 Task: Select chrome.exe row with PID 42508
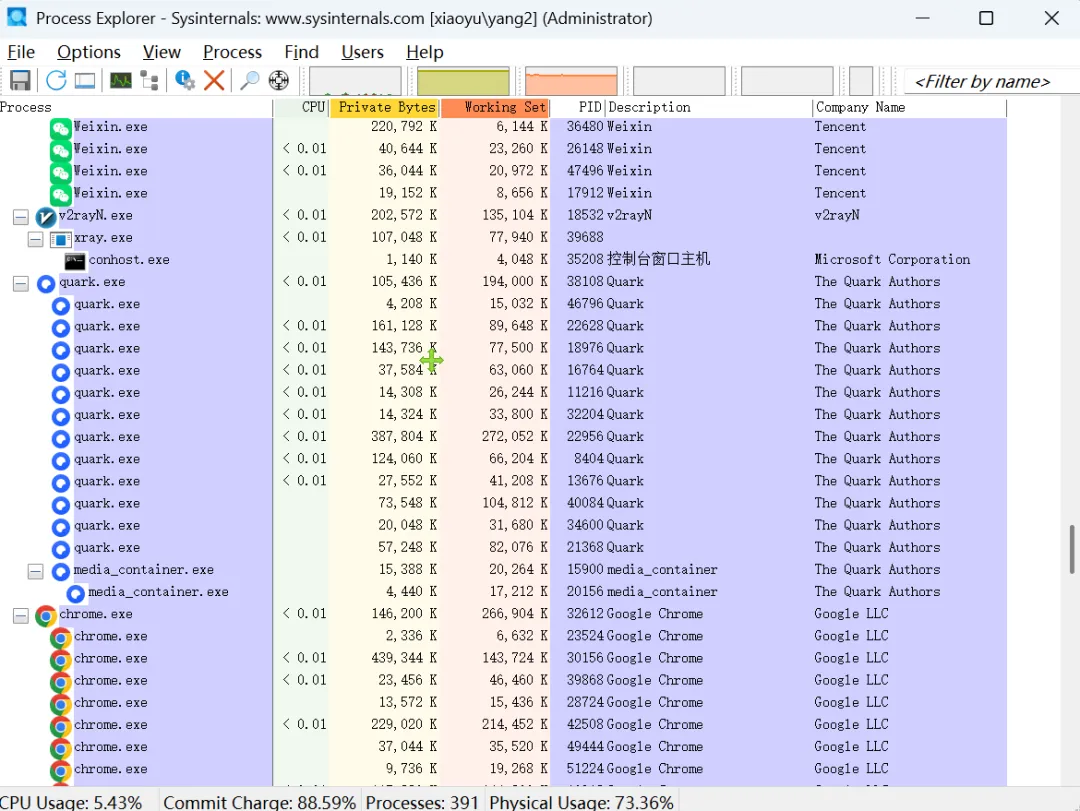[503, 725]
